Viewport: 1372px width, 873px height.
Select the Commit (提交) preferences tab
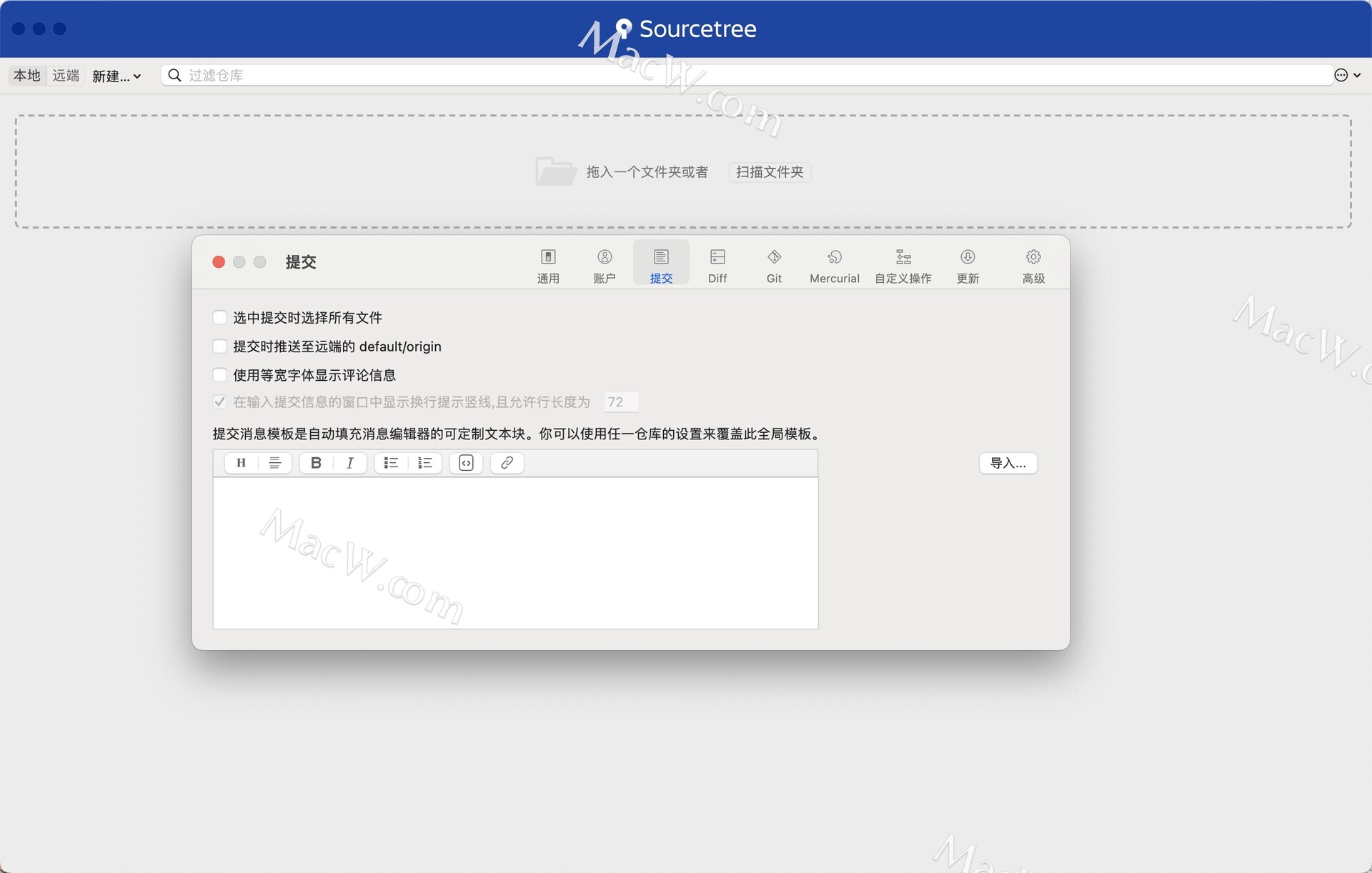pos(661,264)
